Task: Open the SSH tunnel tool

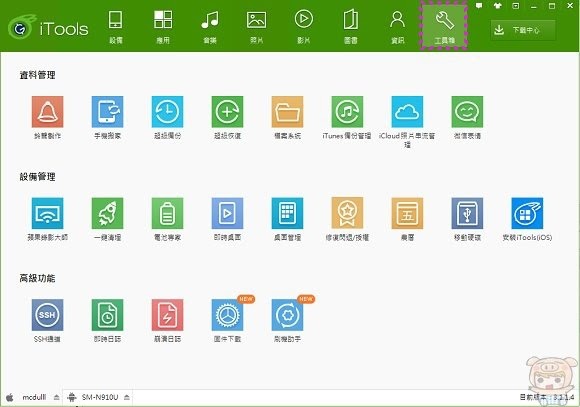Action: 47,314
